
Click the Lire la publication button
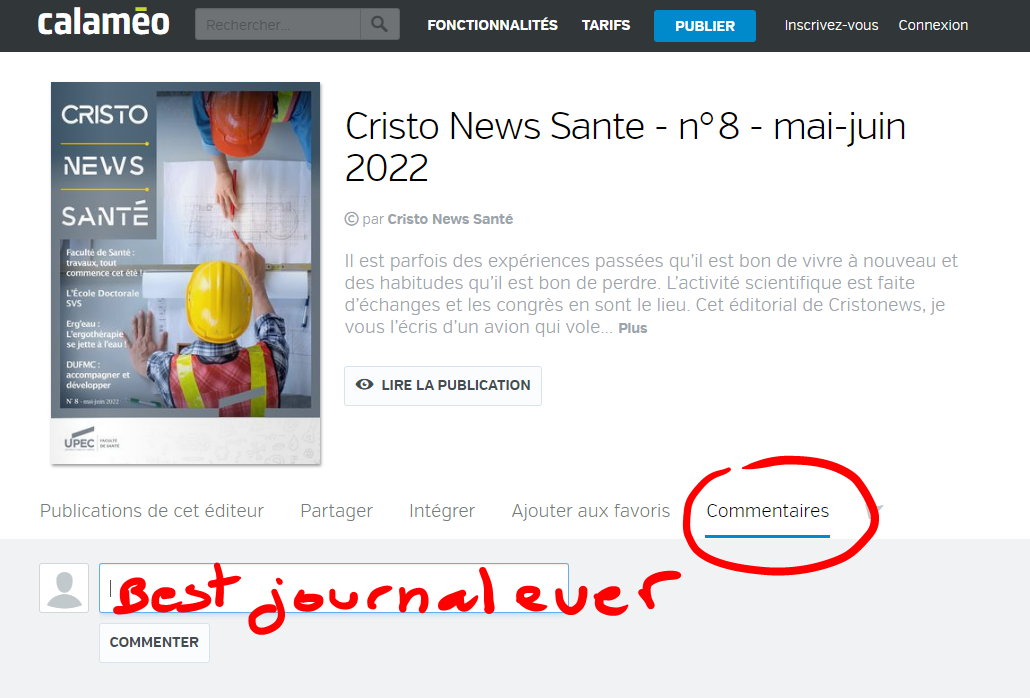(443, 385)
